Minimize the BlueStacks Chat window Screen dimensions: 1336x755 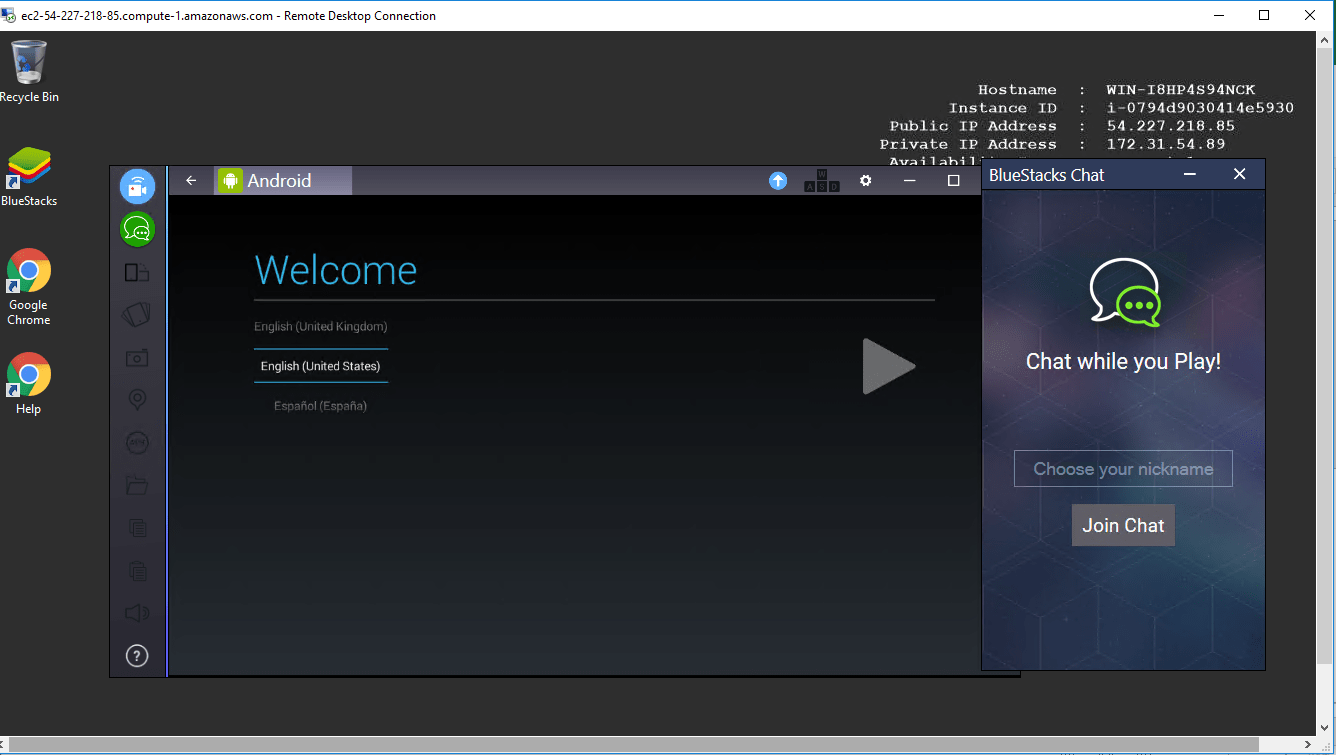(x=1190, y=175)
